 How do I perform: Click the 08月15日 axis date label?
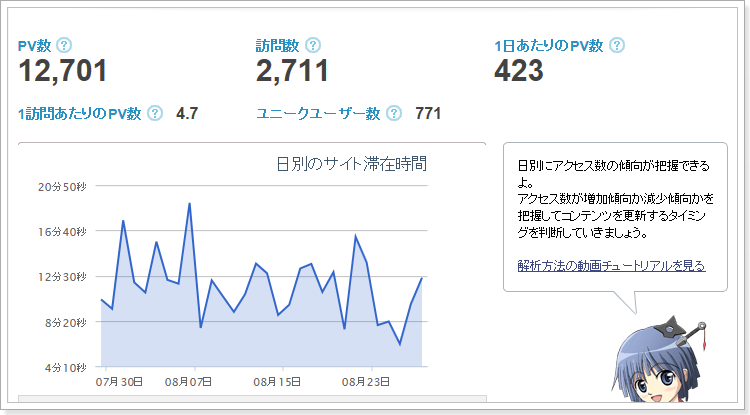coord(277,382)
